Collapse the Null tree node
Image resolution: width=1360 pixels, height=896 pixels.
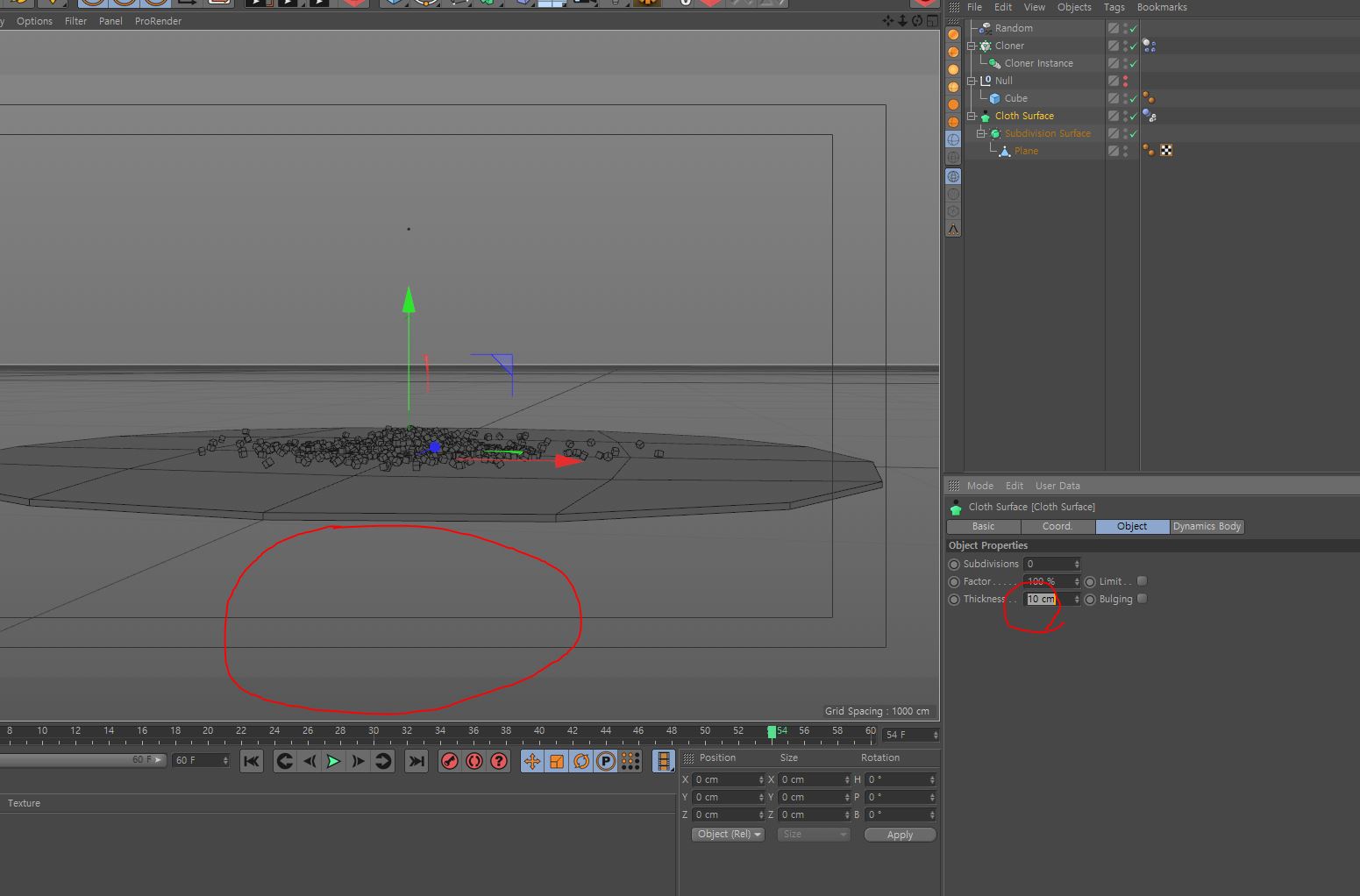972,81
